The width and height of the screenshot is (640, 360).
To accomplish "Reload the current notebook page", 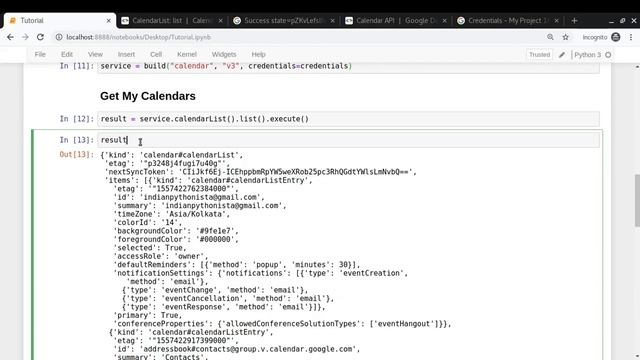I will 40,37.
